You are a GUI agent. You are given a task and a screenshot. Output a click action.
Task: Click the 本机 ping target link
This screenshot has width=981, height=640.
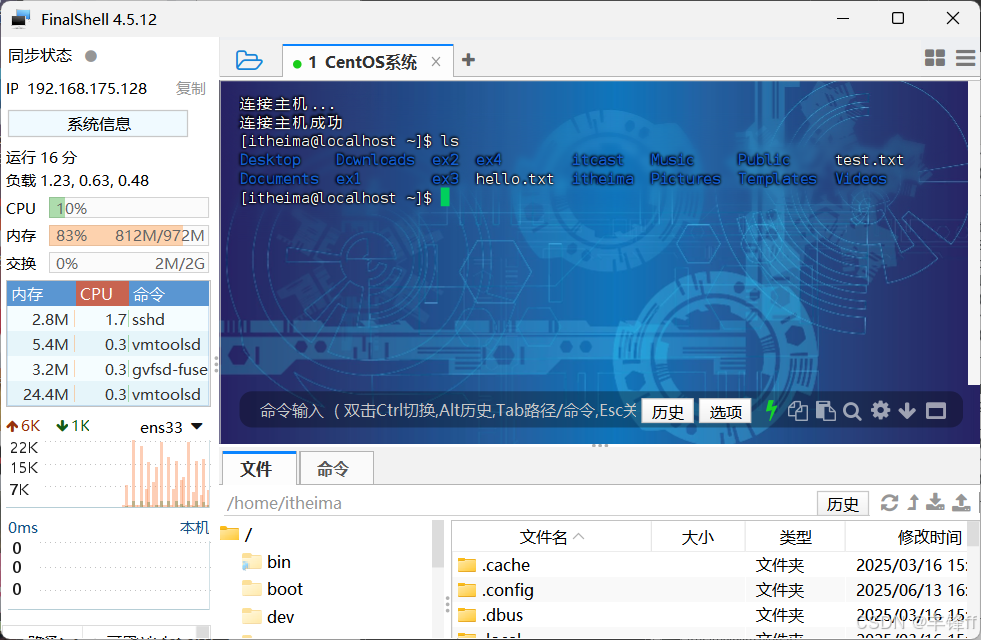click(194, 527)
